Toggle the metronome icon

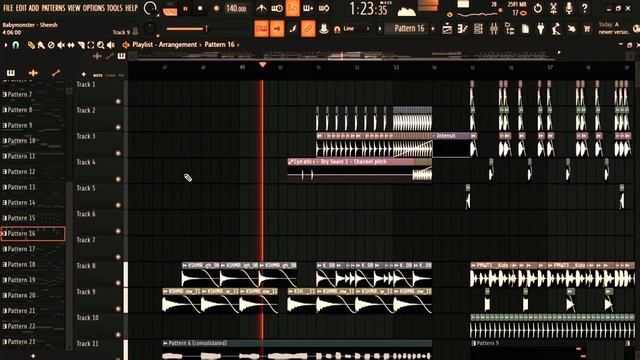[x=262, y=8]
